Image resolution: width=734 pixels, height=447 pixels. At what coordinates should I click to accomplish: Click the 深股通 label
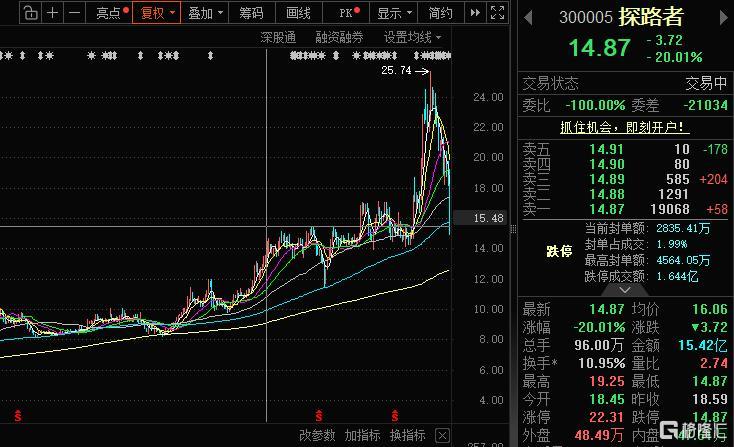(278, 37)
